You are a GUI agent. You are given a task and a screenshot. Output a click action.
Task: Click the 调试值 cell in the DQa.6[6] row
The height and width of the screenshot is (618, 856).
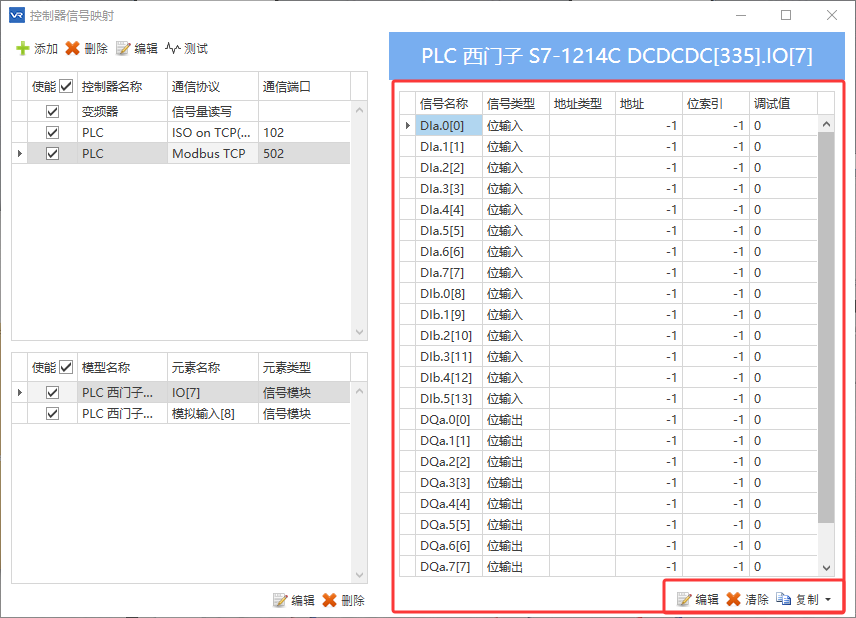(783, 545)
